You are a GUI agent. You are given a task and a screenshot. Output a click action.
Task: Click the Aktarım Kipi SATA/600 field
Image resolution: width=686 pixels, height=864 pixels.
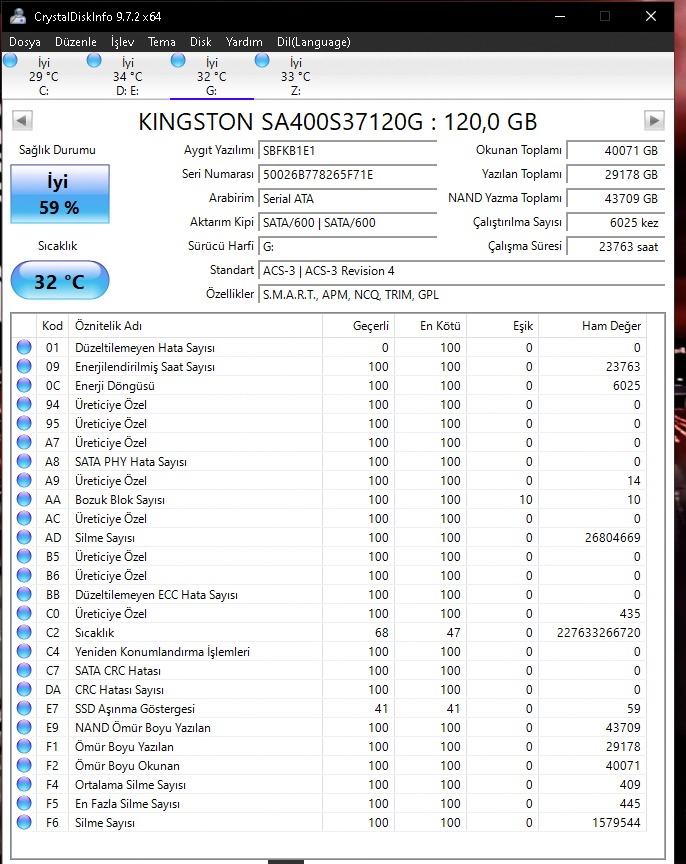point(348,223)
